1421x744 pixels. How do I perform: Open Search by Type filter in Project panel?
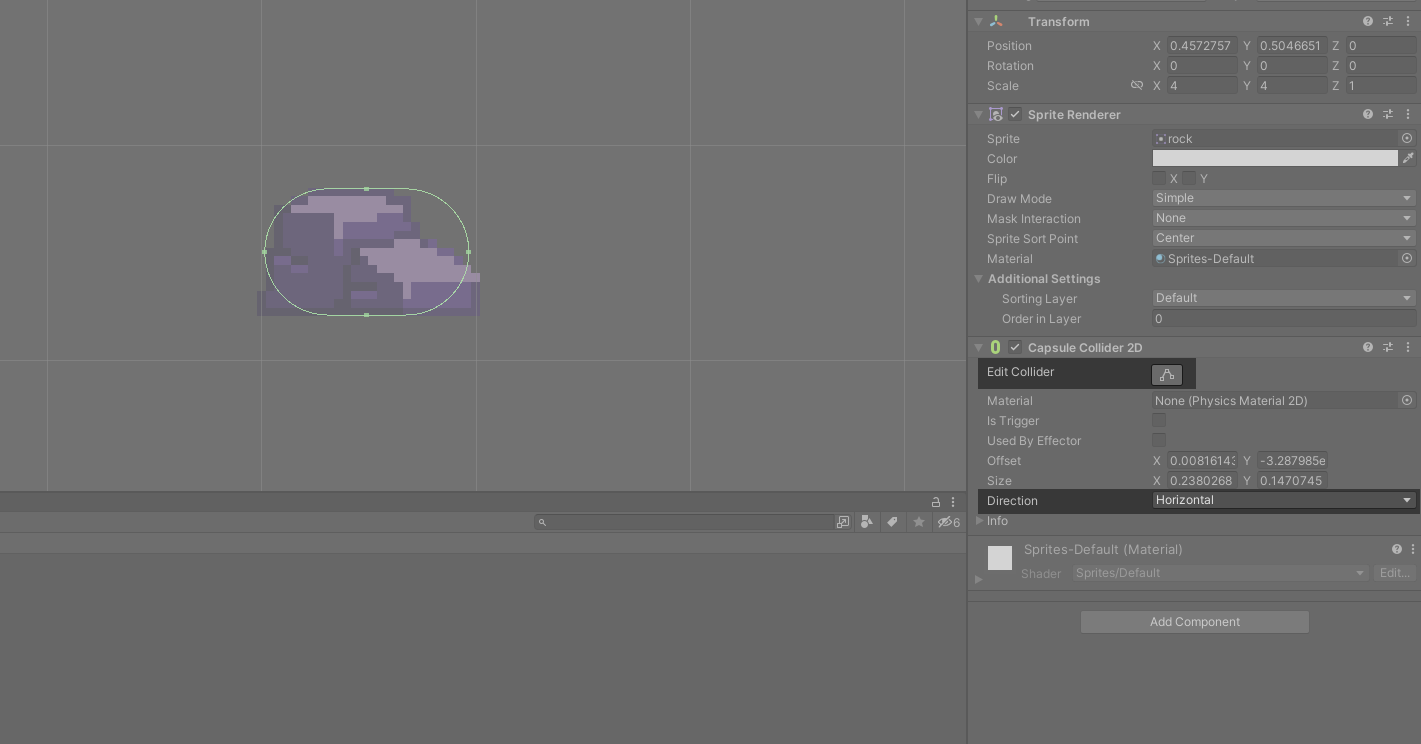(x=866, y=522)
